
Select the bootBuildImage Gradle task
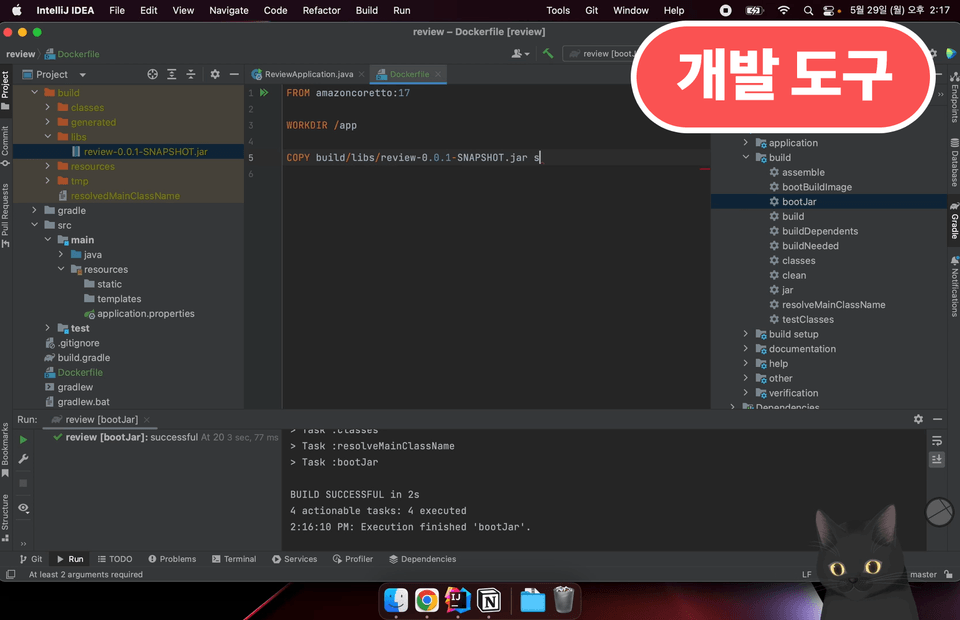(817, 187)
